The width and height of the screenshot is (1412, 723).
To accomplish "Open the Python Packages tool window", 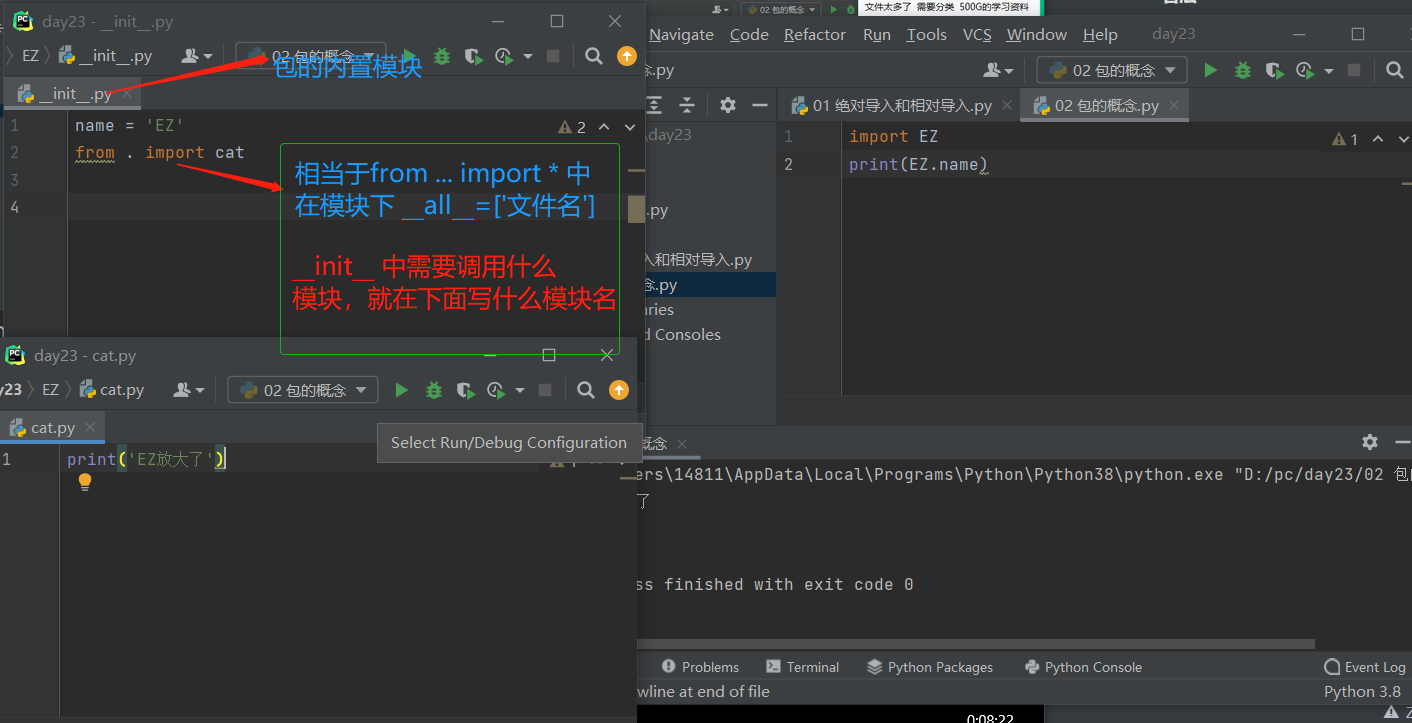I will [930, 667].
